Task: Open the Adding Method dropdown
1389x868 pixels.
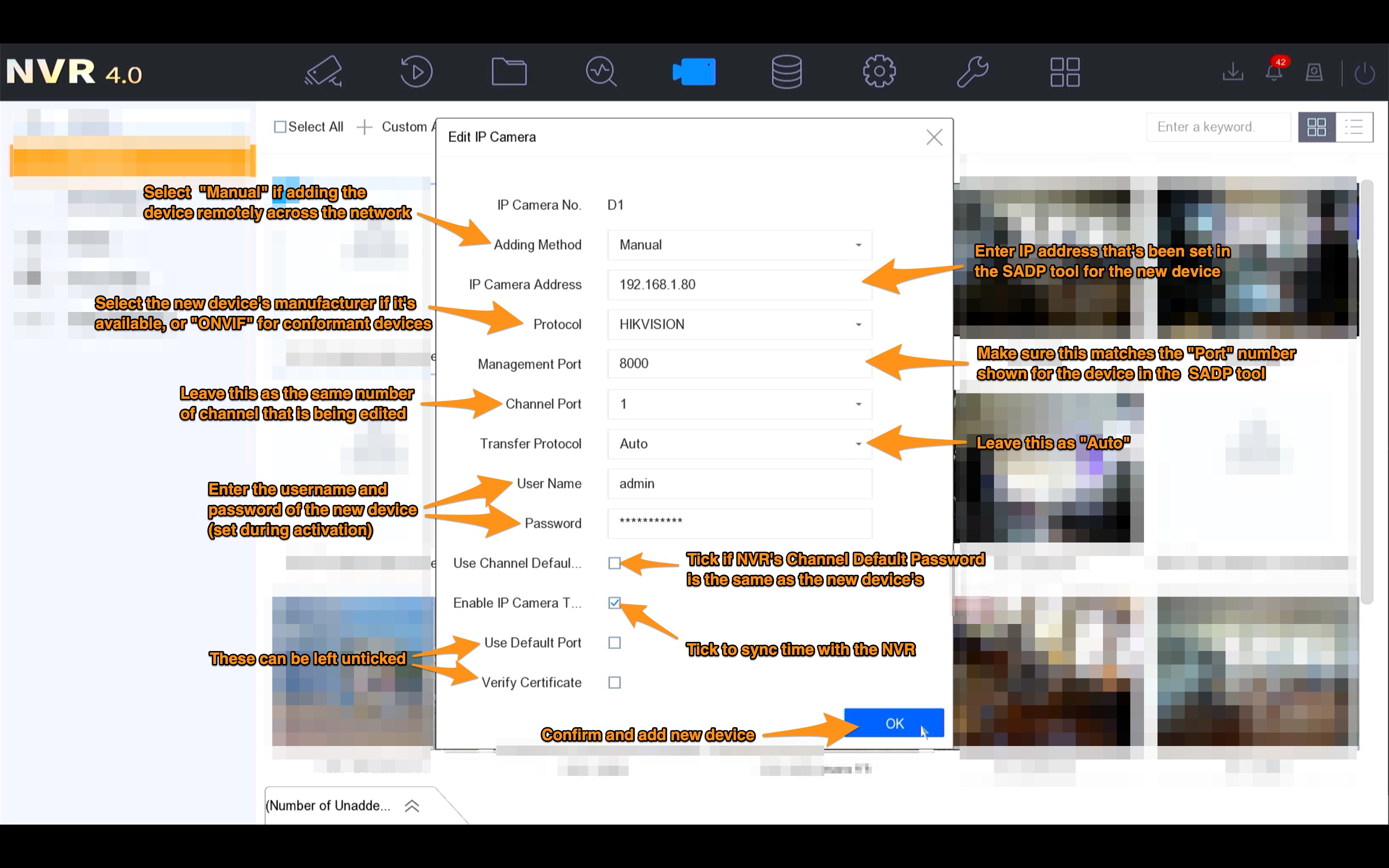Action: click(739, 244)
